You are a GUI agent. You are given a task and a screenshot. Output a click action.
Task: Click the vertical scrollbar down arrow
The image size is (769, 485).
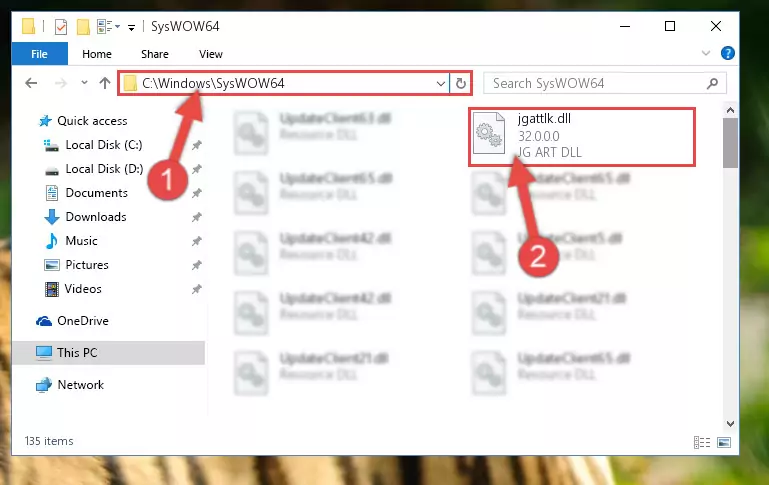[x=730, y=423]
